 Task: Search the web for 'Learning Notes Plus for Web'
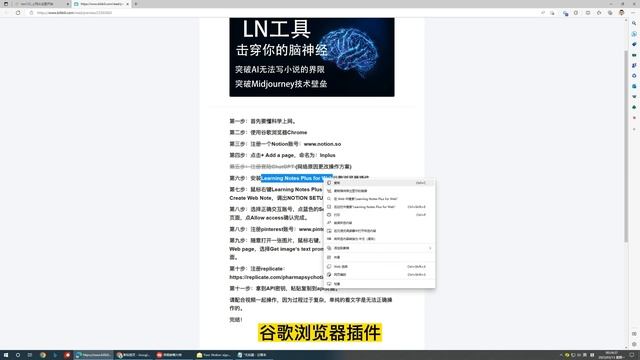click(x=380, y=199)
